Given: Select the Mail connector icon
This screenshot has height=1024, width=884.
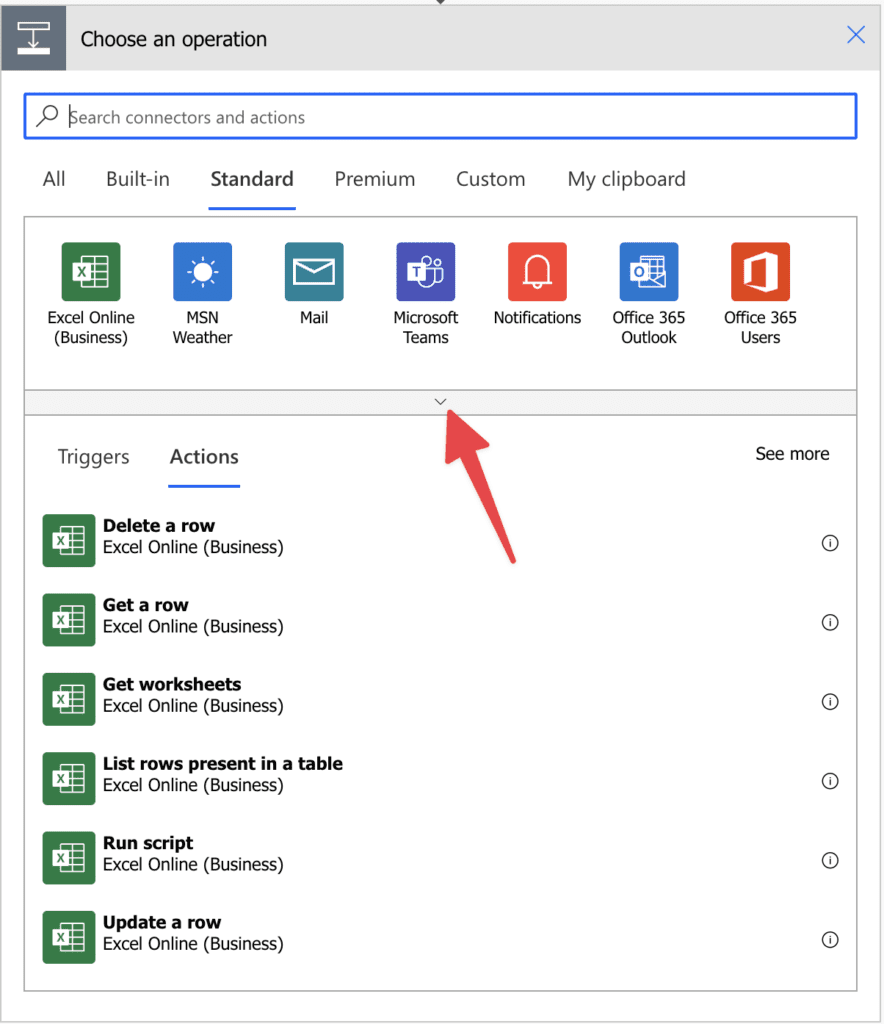Looking at the screenshot, I should point(314,271).
